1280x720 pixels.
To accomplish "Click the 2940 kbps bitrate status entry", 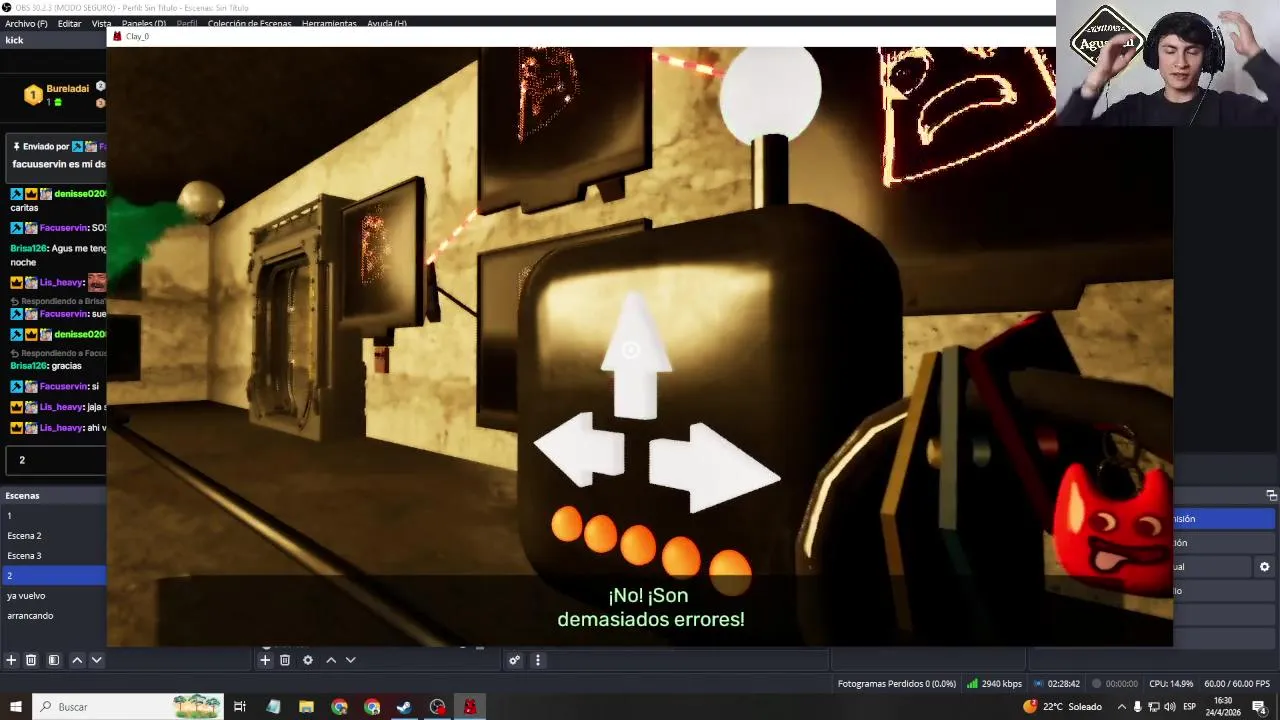I will click(994, 684).
